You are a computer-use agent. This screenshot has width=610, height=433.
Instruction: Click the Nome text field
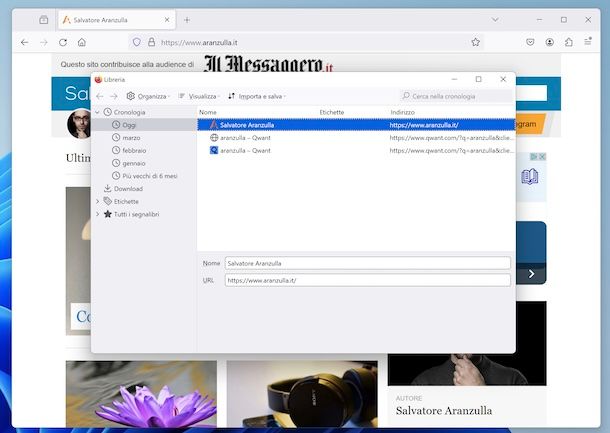[x=367, y=263]
